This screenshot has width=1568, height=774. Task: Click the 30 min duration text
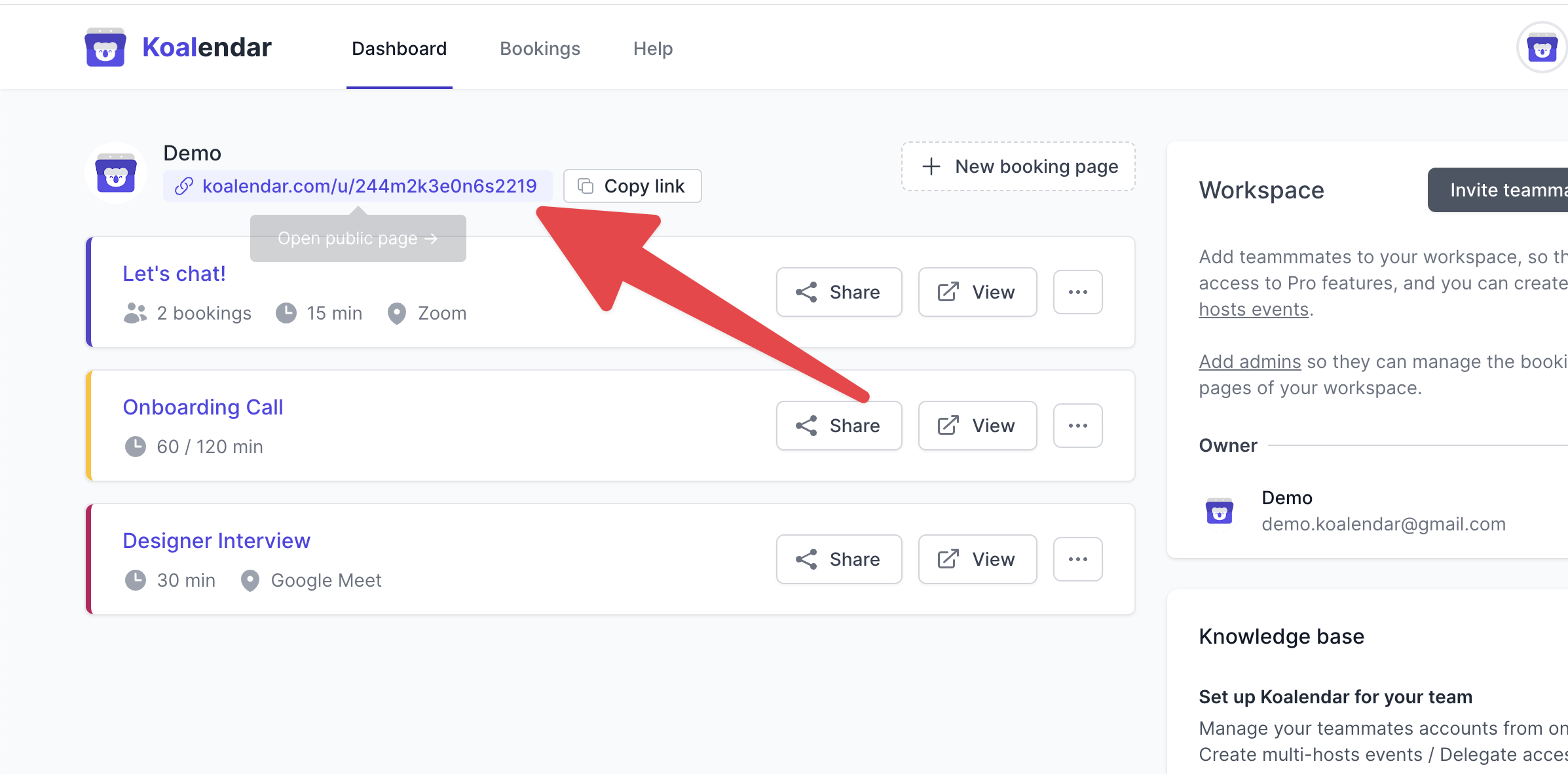(186, 580)
